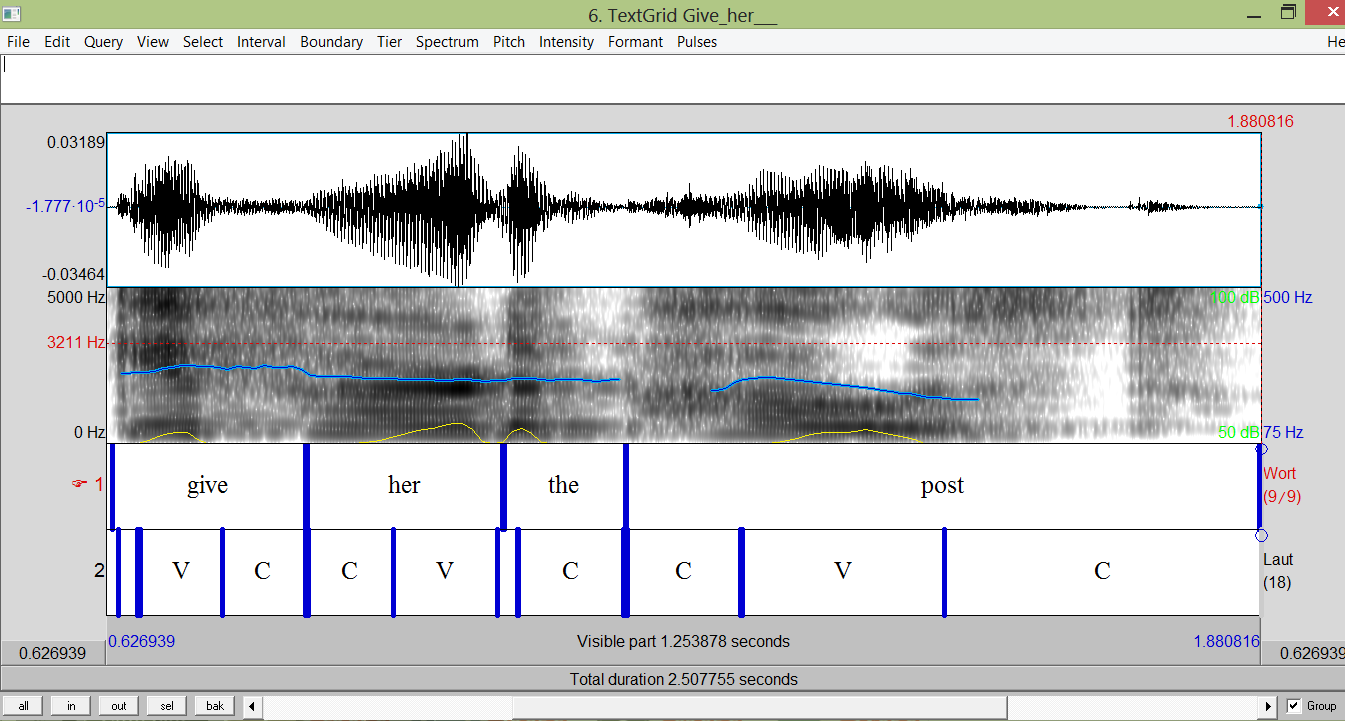The width and height of the screenshot is (1345, 721).
Task: Select the V interval under 'post'
Action: coord(843,572)
